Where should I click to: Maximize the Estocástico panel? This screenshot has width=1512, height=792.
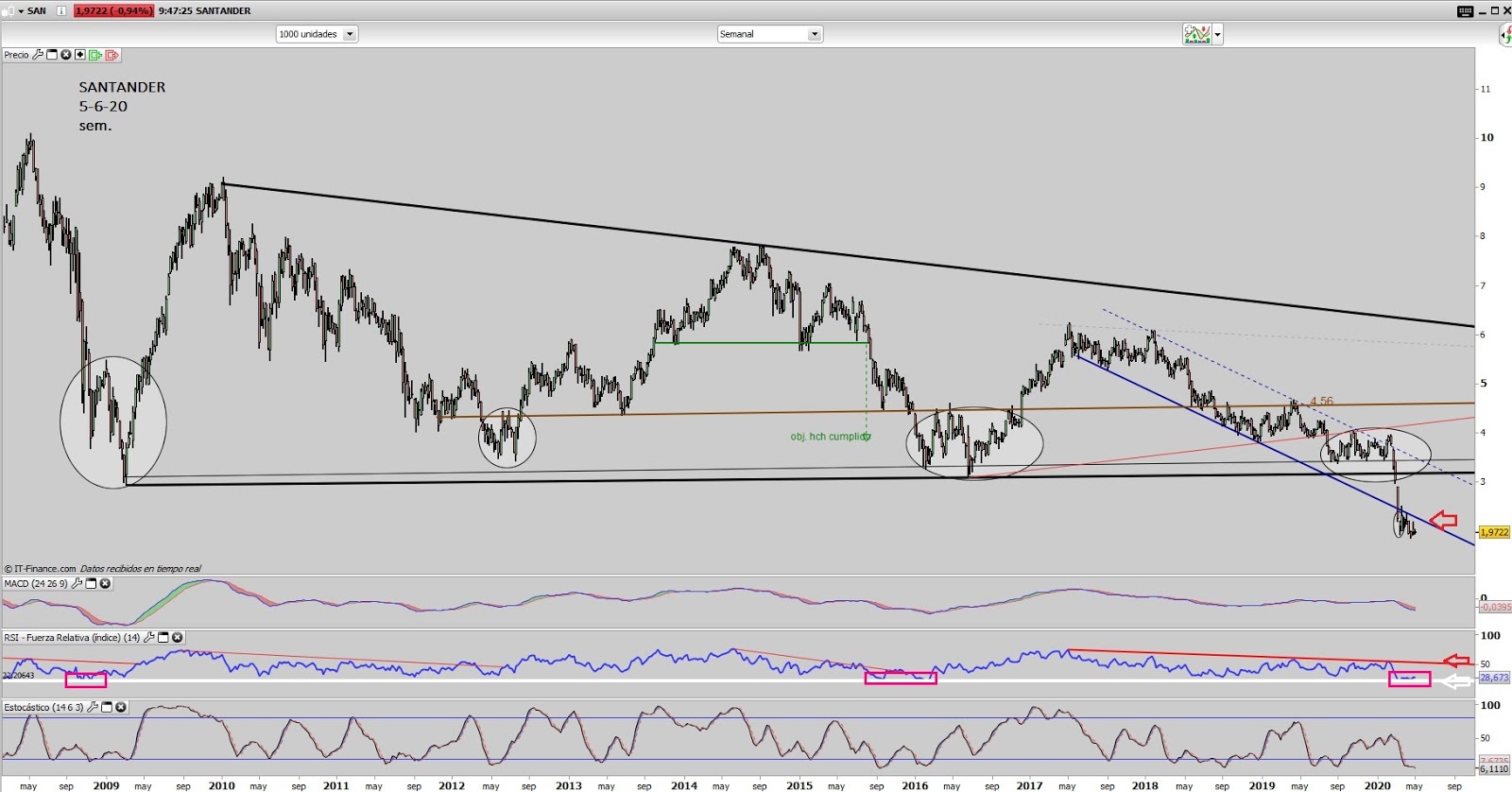106,707
